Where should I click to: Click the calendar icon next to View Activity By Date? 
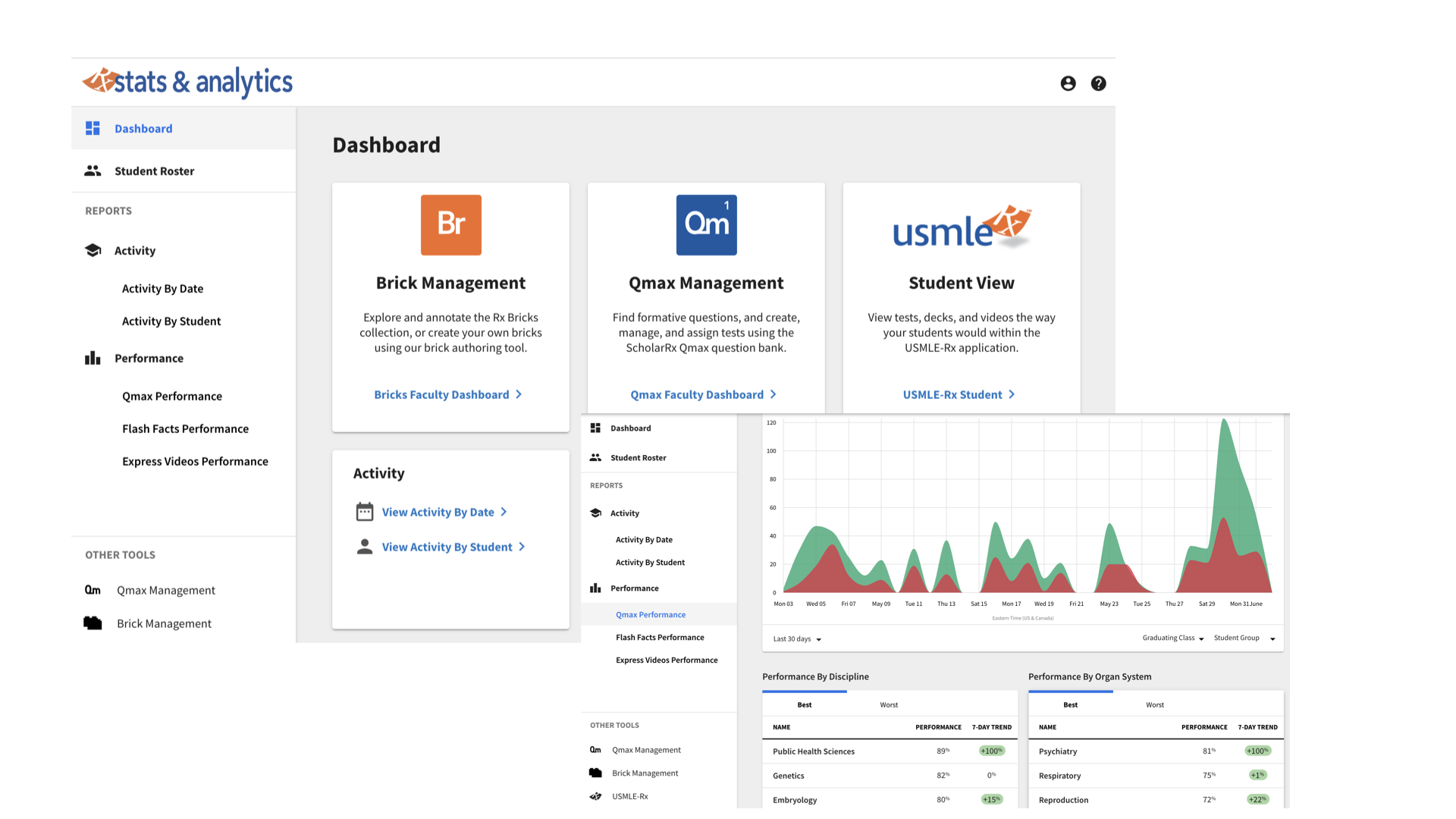pyautogui.click(x=365, y=512)
